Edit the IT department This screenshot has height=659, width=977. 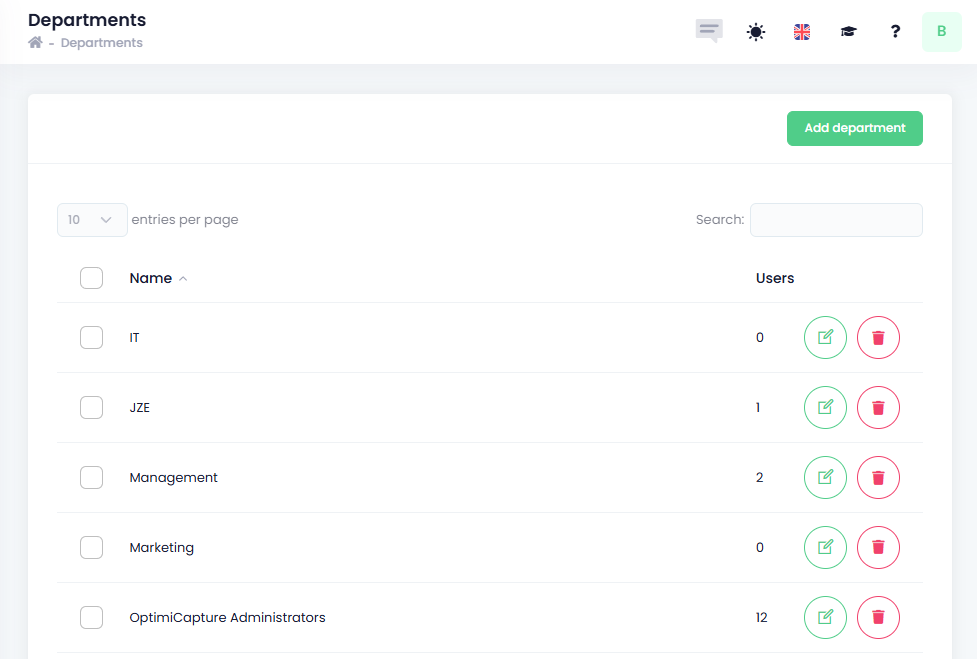(x=825, y=338)
